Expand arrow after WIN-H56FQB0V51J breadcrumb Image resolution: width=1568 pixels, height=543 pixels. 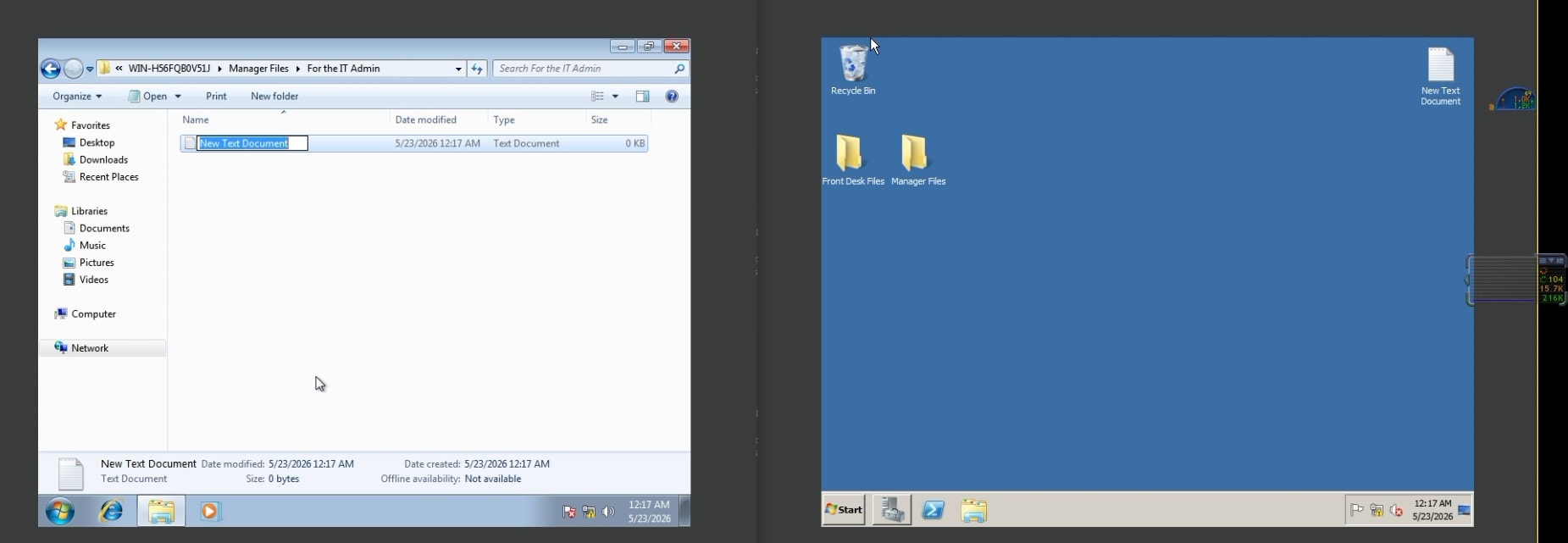219,69
